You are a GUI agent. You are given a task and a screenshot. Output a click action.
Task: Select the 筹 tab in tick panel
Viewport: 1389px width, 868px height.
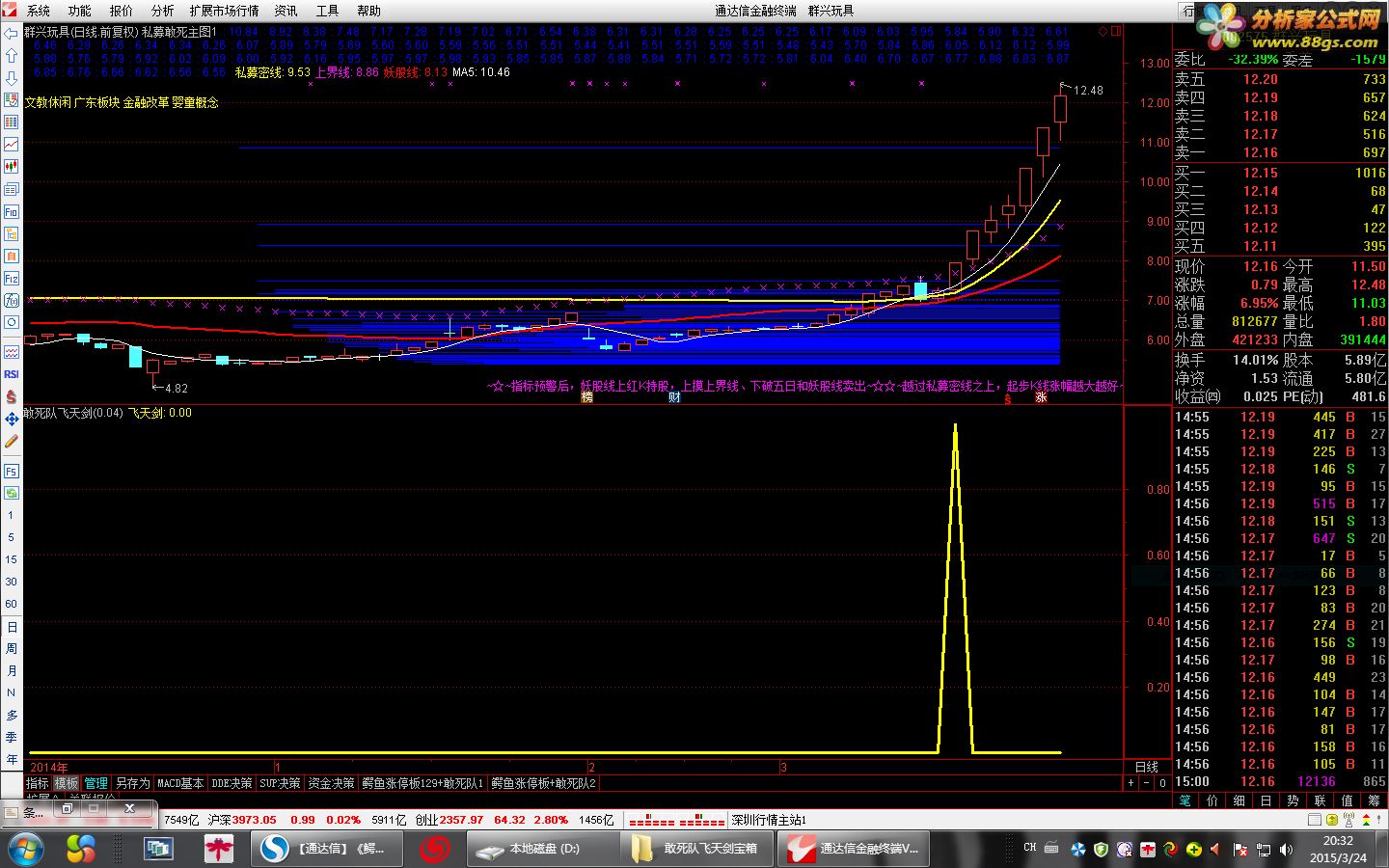[1374, 800]
